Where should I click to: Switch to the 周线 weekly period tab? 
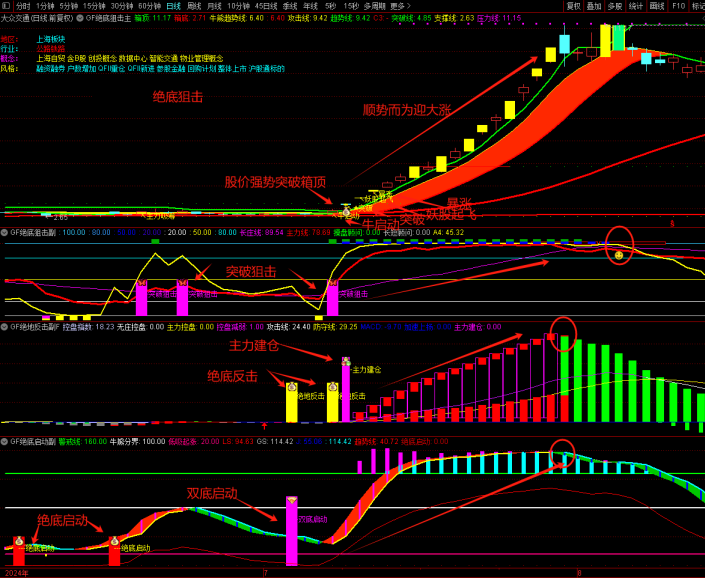[194, 5]
